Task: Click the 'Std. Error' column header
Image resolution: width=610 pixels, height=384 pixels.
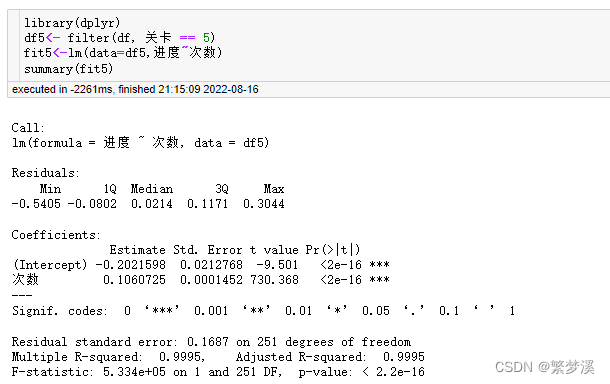Action: point(208,250)
